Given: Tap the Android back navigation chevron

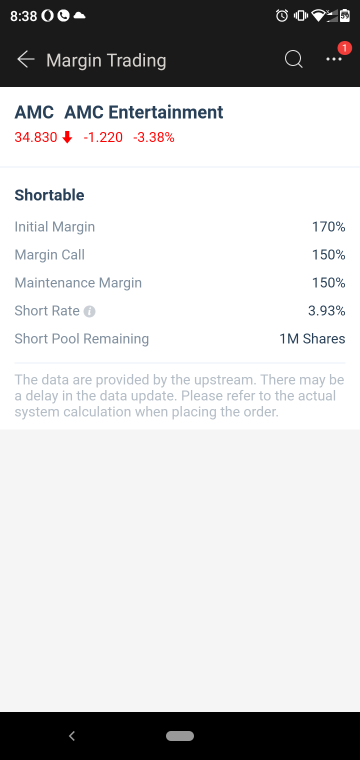Looking at the screenshot, I should pyautogui.click(x=72, y=736).
